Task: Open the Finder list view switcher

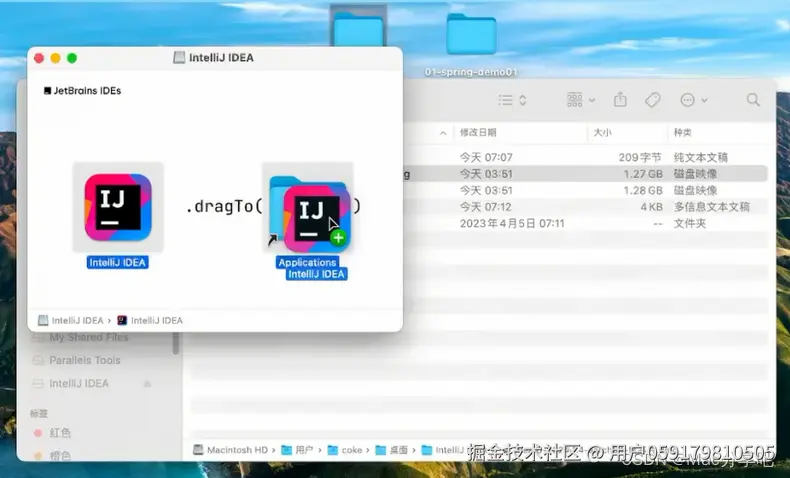Action: (512, 100)
